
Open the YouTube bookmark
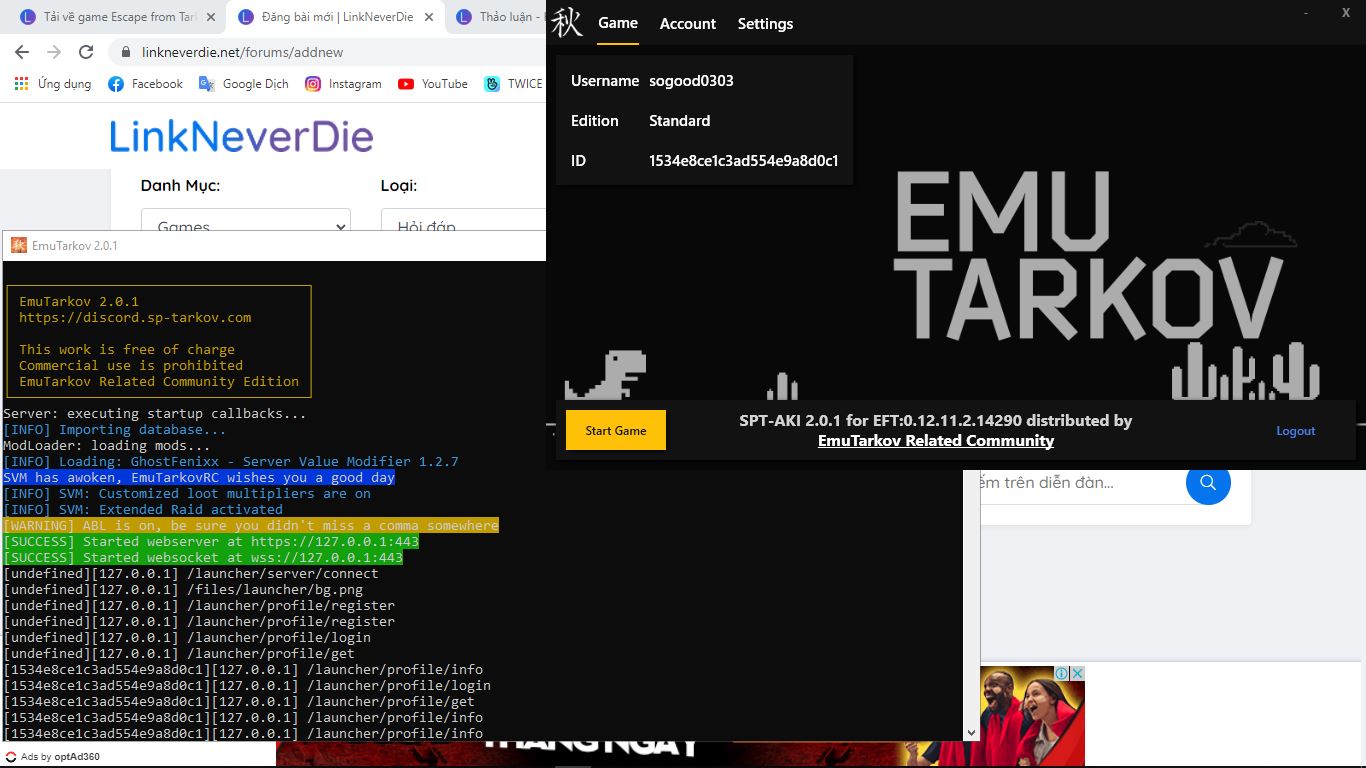433,84
